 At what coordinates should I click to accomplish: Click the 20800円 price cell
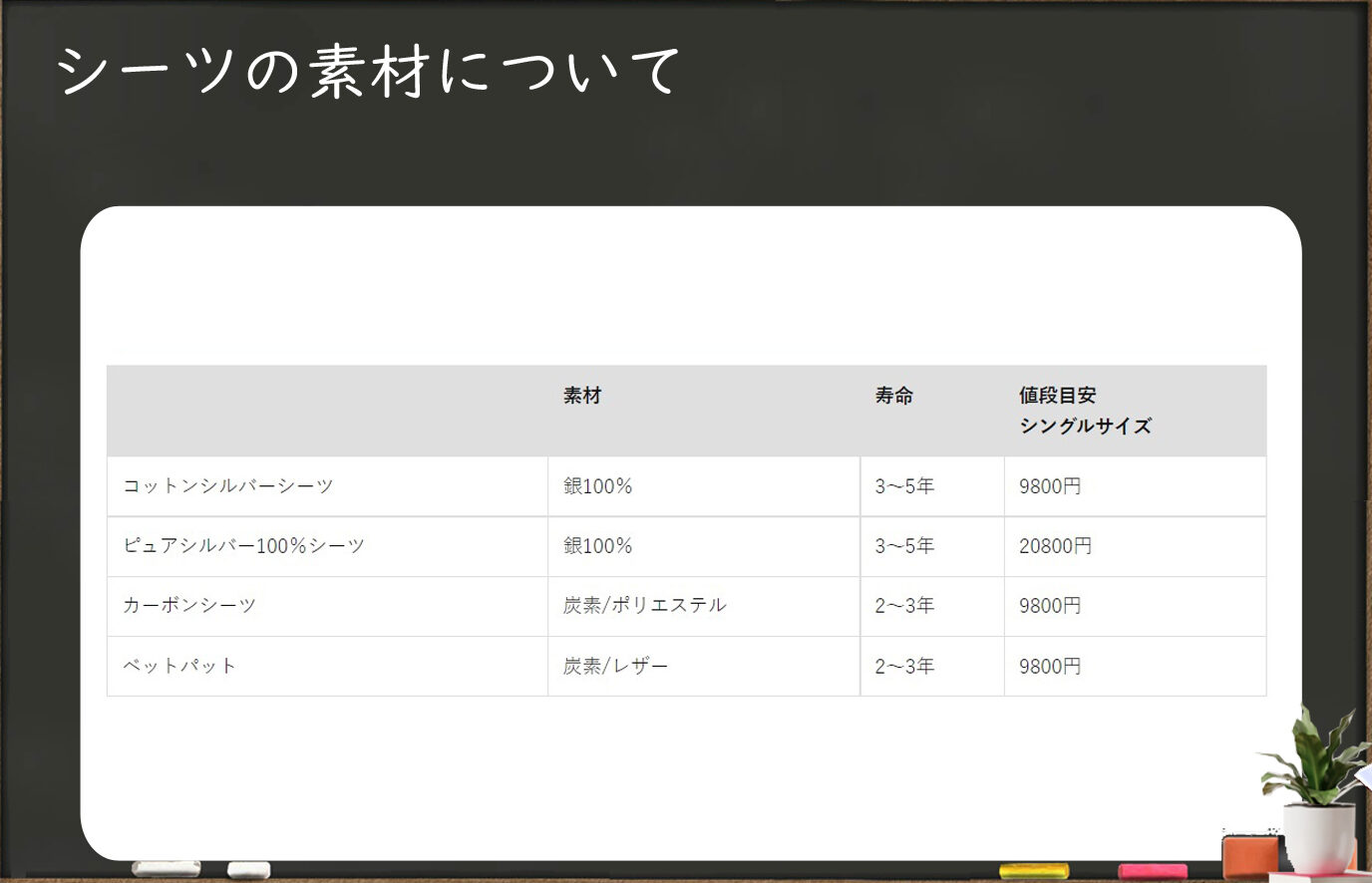[1055, 546]
